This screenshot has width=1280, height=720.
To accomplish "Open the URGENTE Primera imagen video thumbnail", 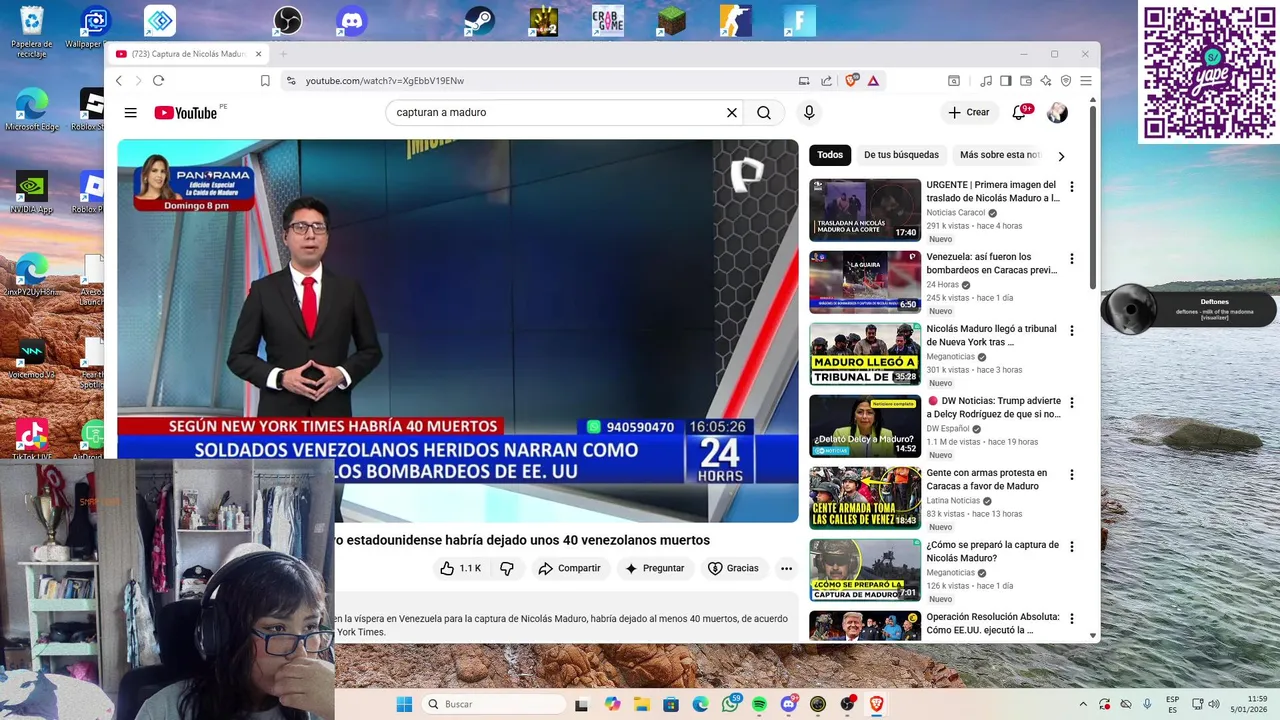I will (865, 210).
